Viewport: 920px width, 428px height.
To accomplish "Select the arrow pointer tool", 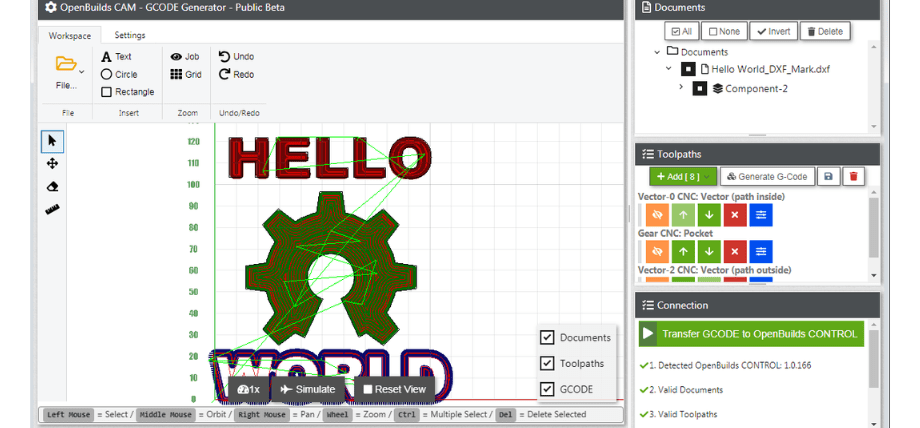I will click(x=52, y=141).
